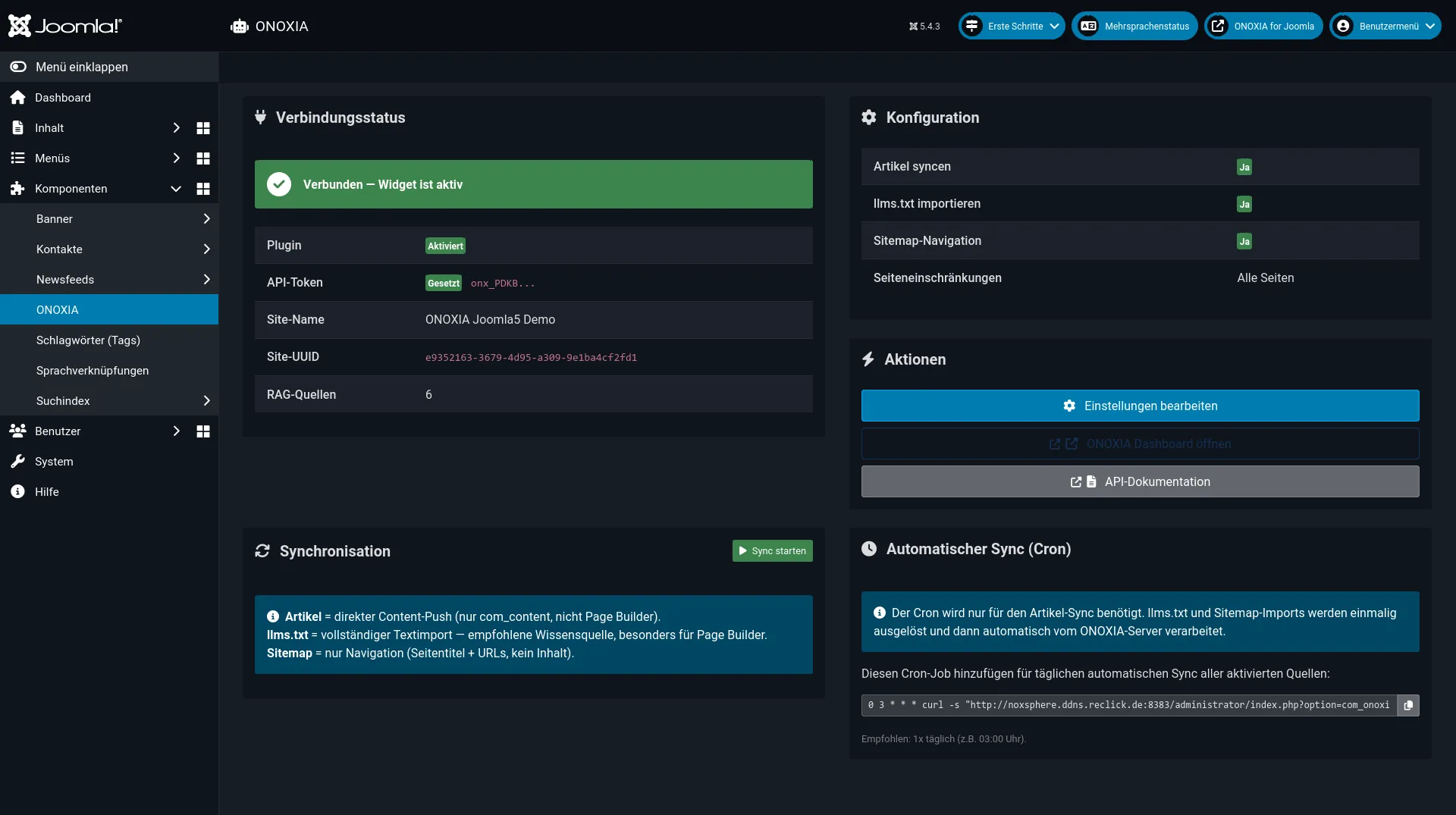1456x815 pixels.
Task: Click the lightning bolt icon beside Aktionen
Action: tap(868, 359)
